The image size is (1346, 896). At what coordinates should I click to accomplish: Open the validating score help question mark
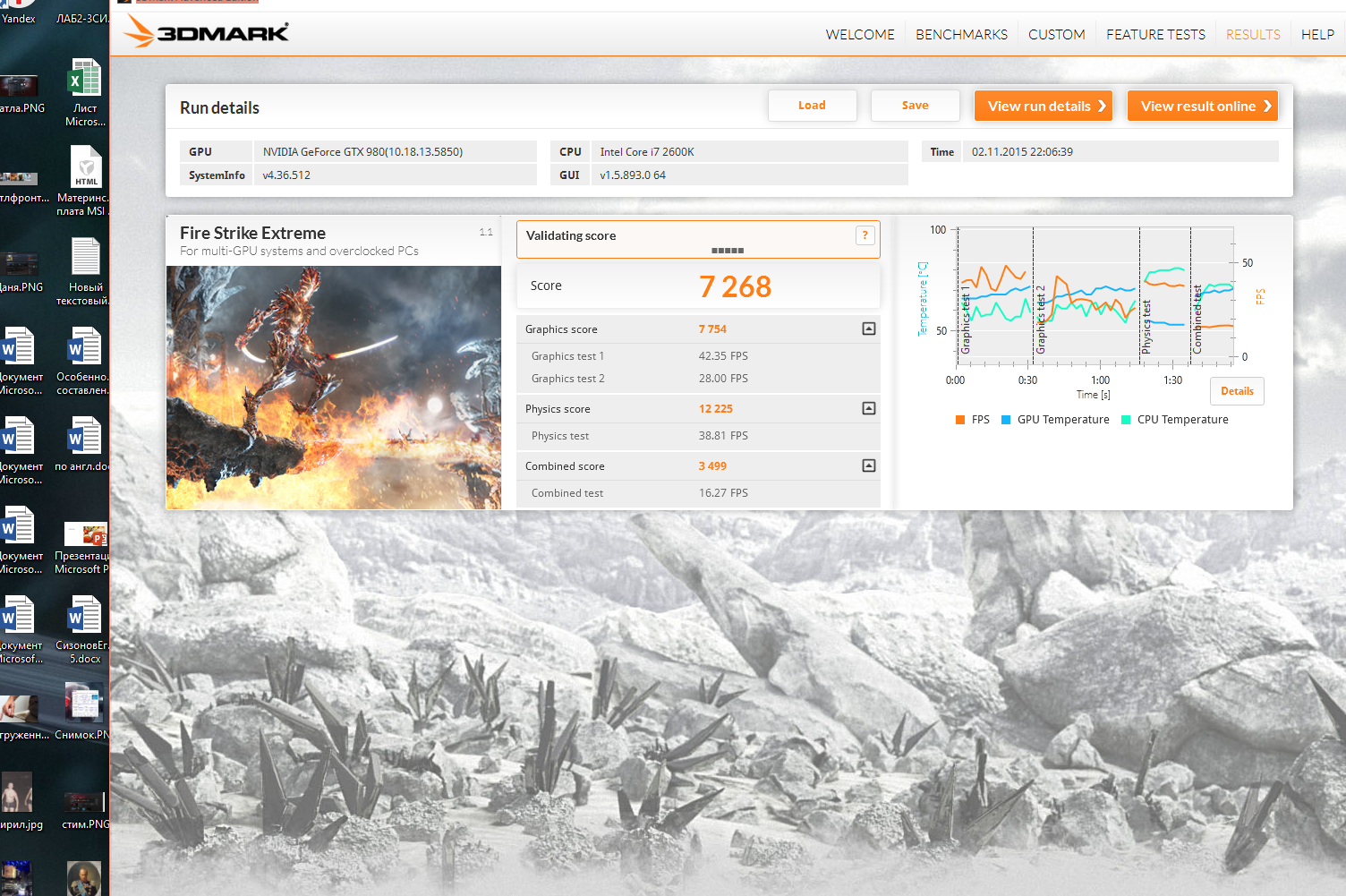coord(865,235)
